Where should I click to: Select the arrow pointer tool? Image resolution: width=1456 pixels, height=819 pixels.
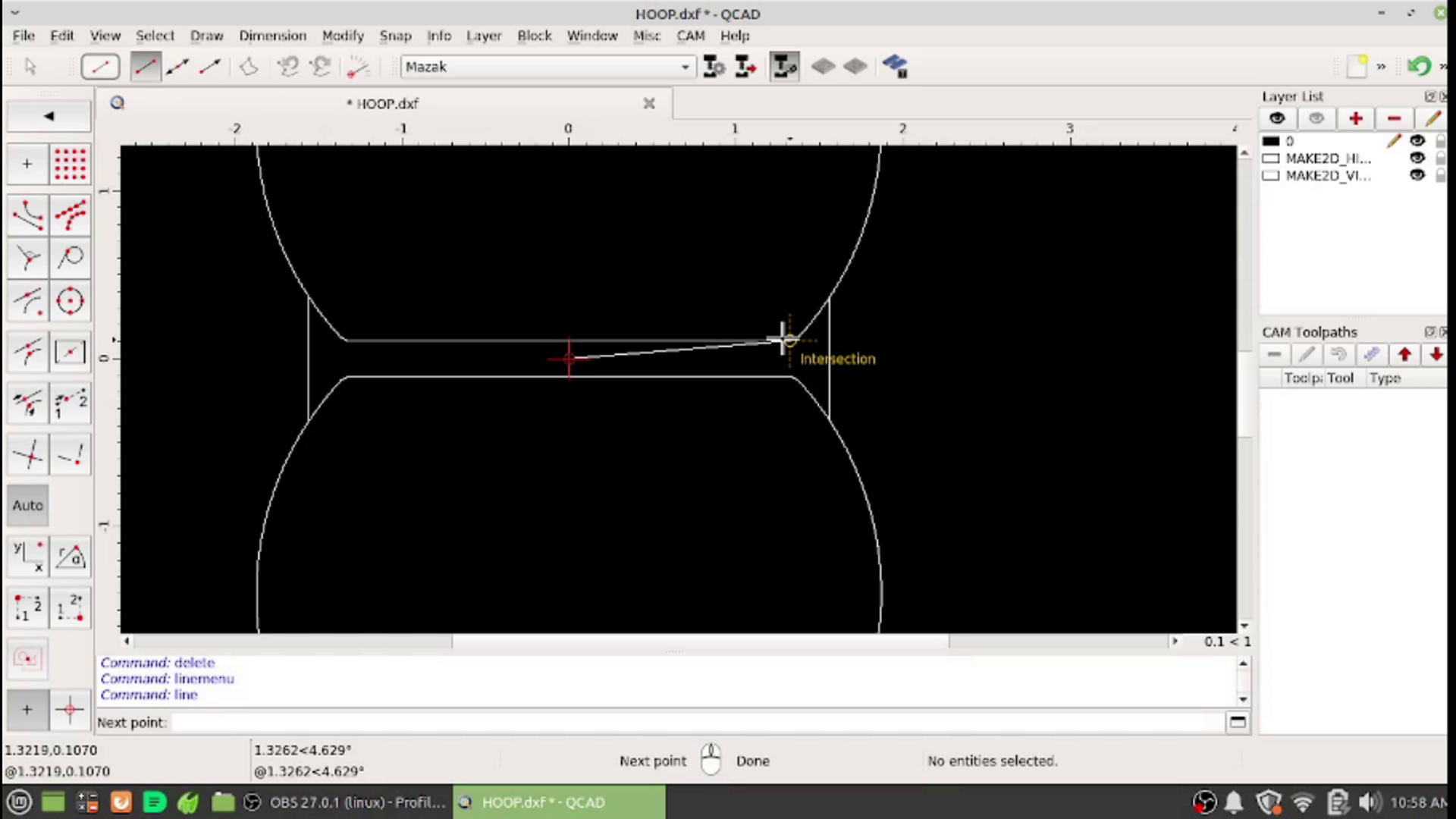point(30,67)
